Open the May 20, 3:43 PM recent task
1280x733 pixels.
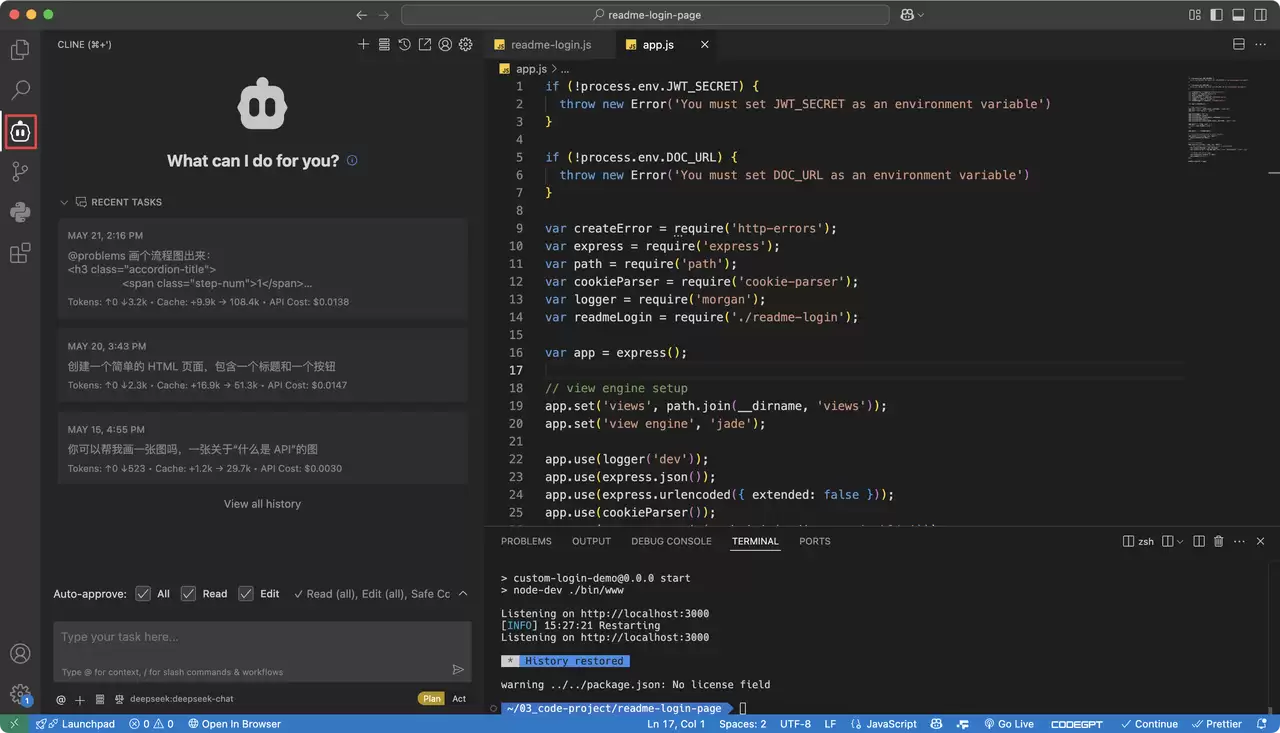263,365
